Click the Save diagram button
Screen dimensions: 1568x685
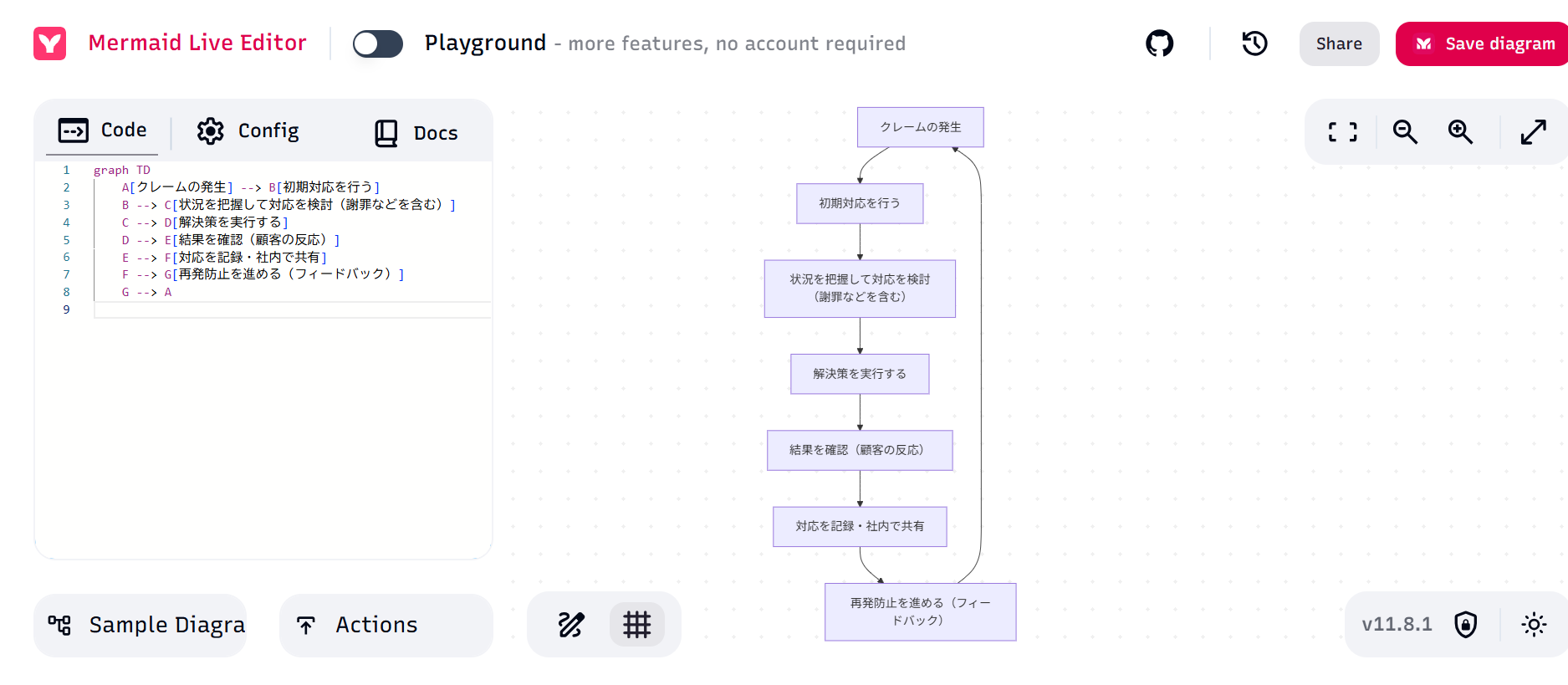coord(1484,43)
